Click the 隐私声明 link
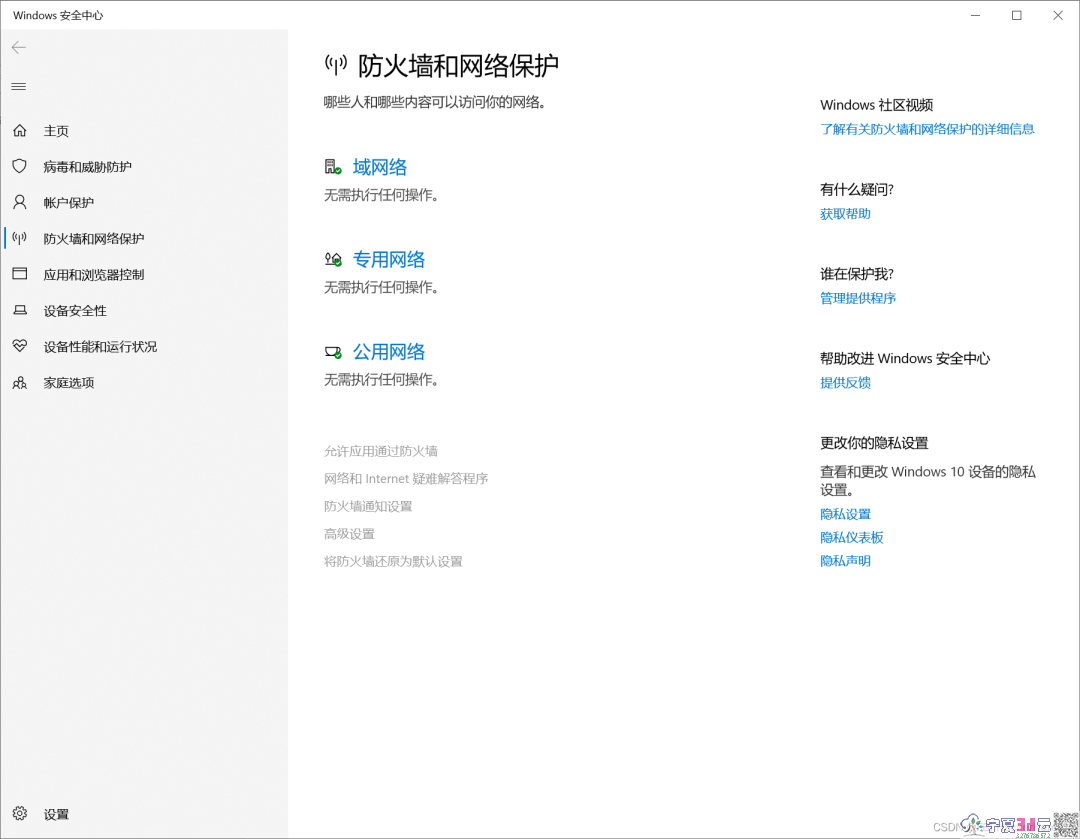Image resolution: width=1080 pixels, height=839 pixels. pos(845,561)
